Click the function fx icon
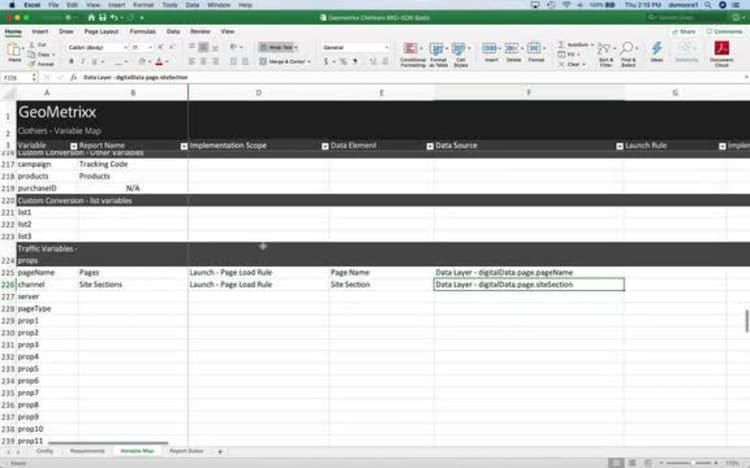The width and height of the screenshot is (750, 468). (73, 77)
